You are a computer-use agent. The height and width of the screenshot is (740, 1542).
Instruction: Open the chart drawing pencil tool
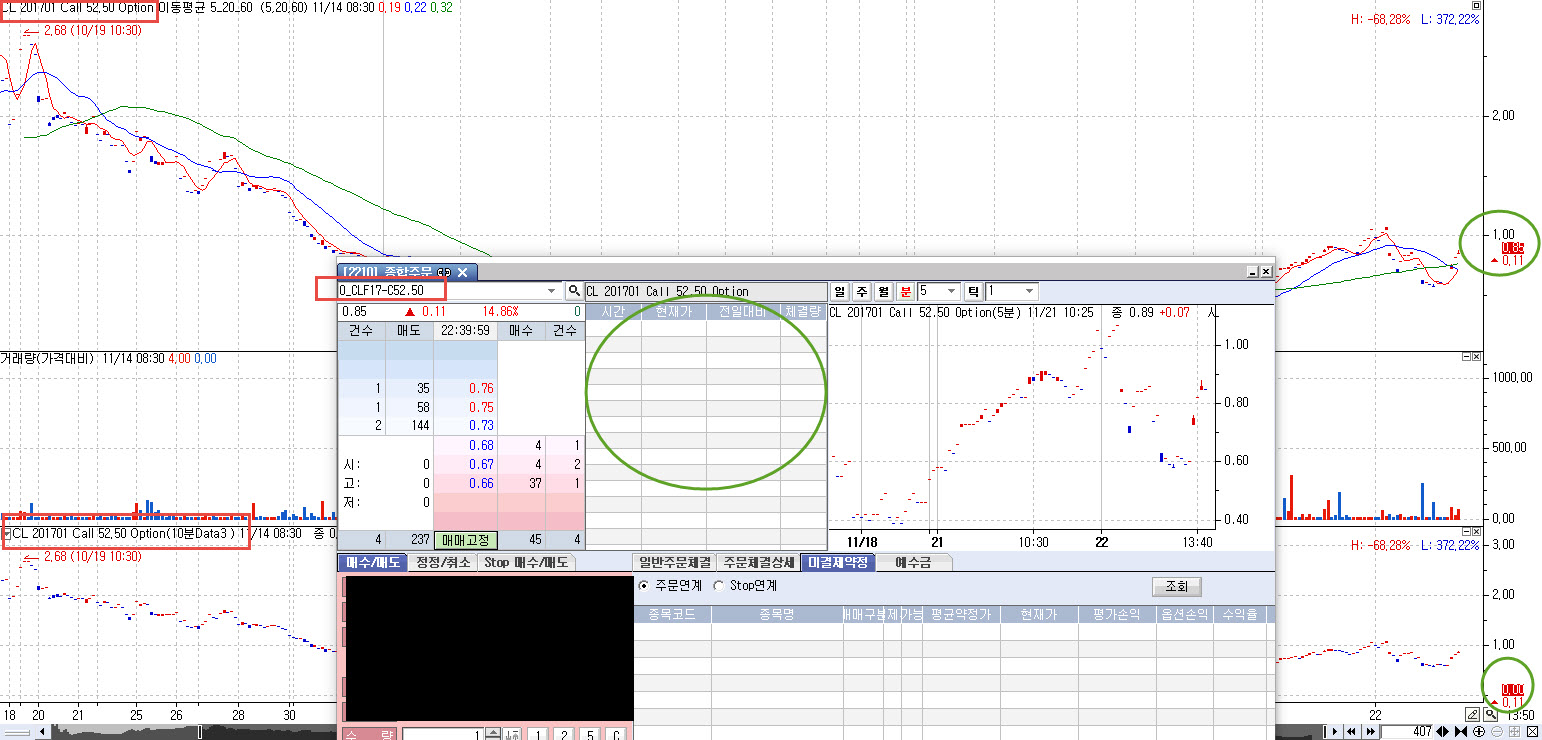coord(1472,714)
